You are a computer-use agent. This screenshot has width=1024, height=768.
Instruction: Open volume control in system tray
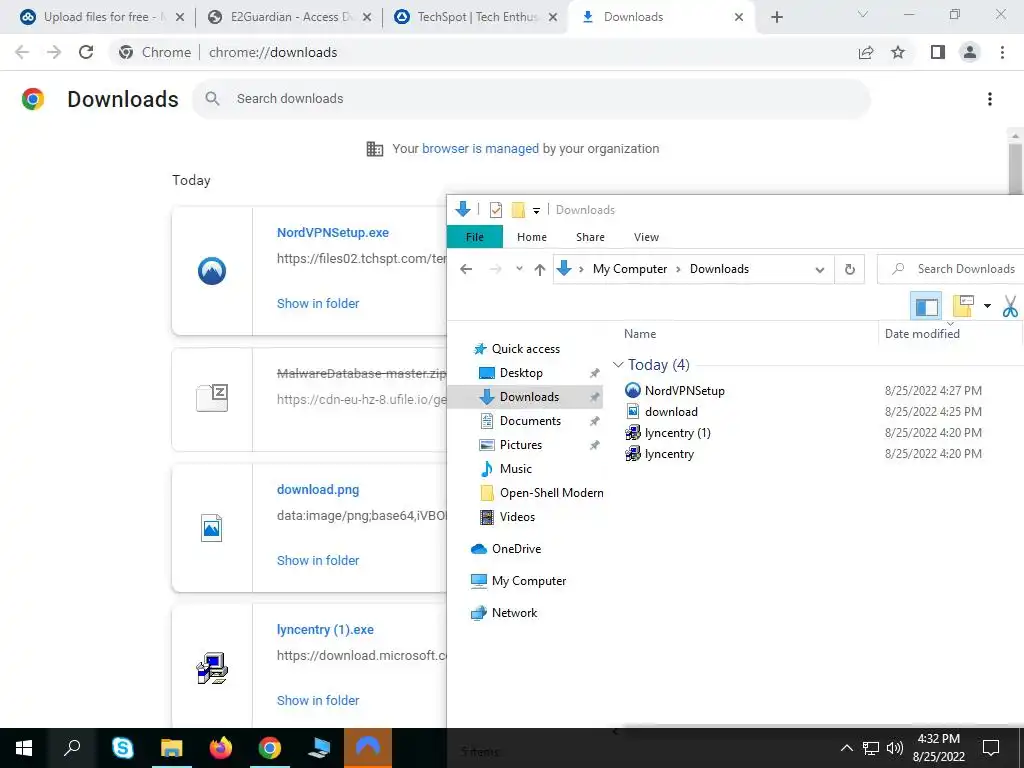point(895,748)
